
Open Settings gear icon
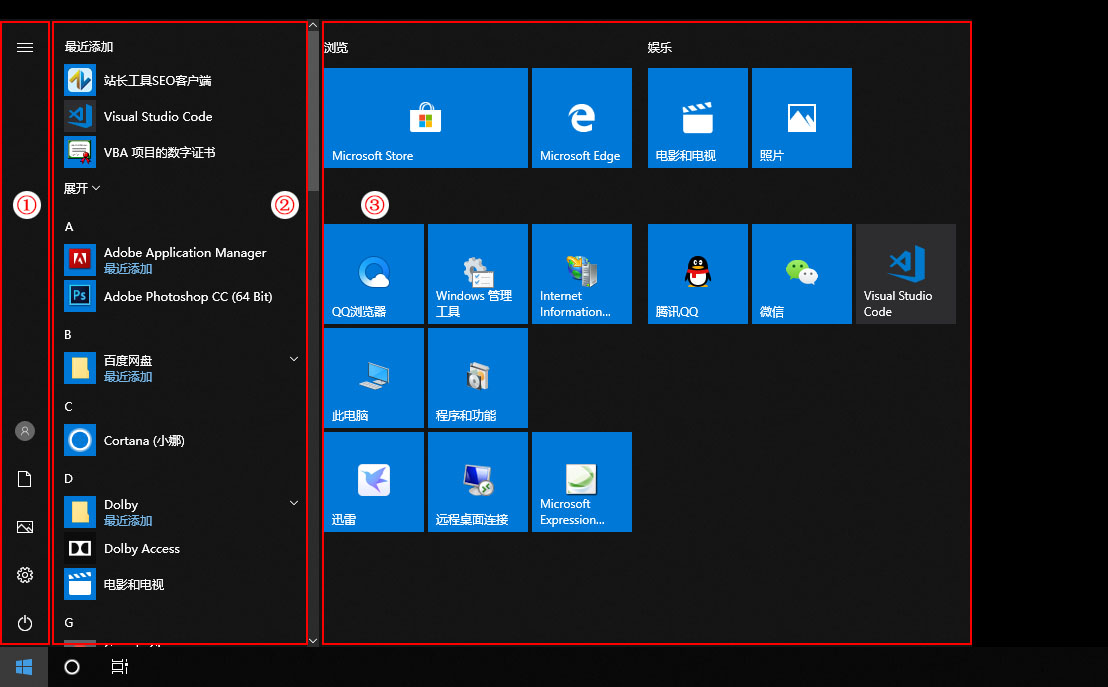pyautogui.click(x=25, y=575)
